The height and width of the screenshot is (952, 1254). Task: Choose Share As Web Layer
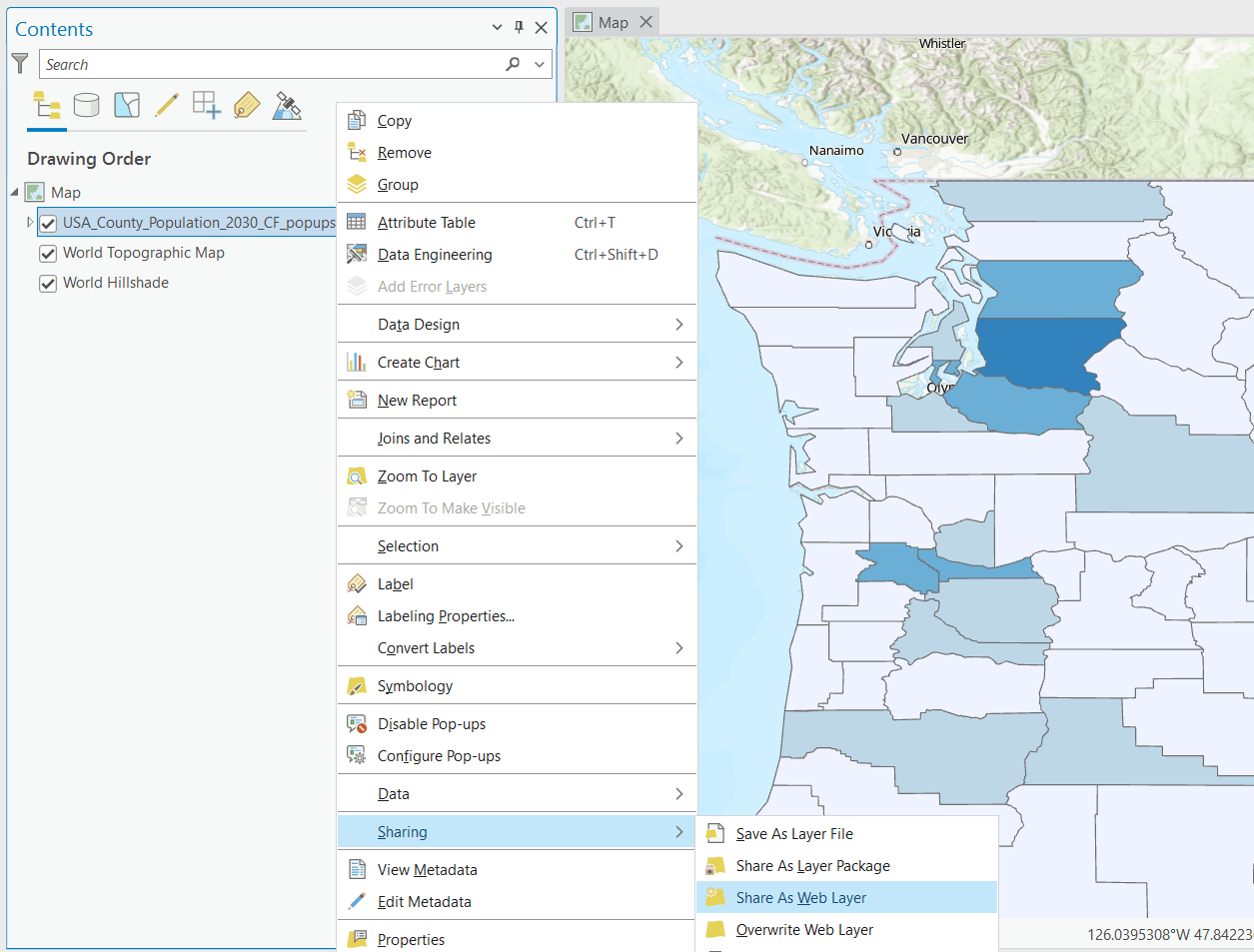click(x=847, y=897)
